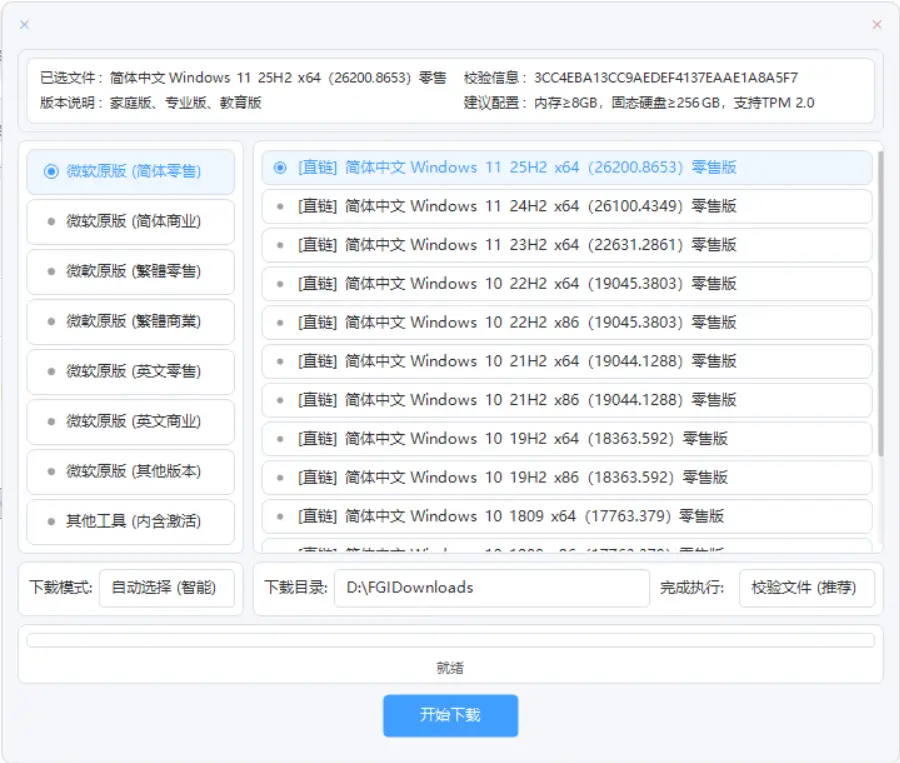Pick Windows 10 22H2 x86 (19045.3803) entry
This screenshot has height=763, width=900.
tap(567, 323)
